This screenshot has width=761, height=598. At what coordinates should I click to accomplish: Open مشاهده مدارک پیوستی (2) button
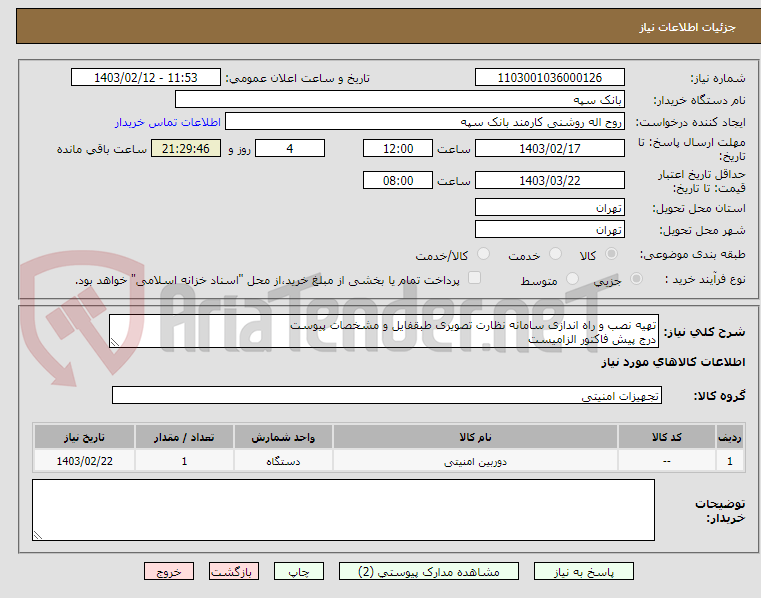click(x=429, y=571)
